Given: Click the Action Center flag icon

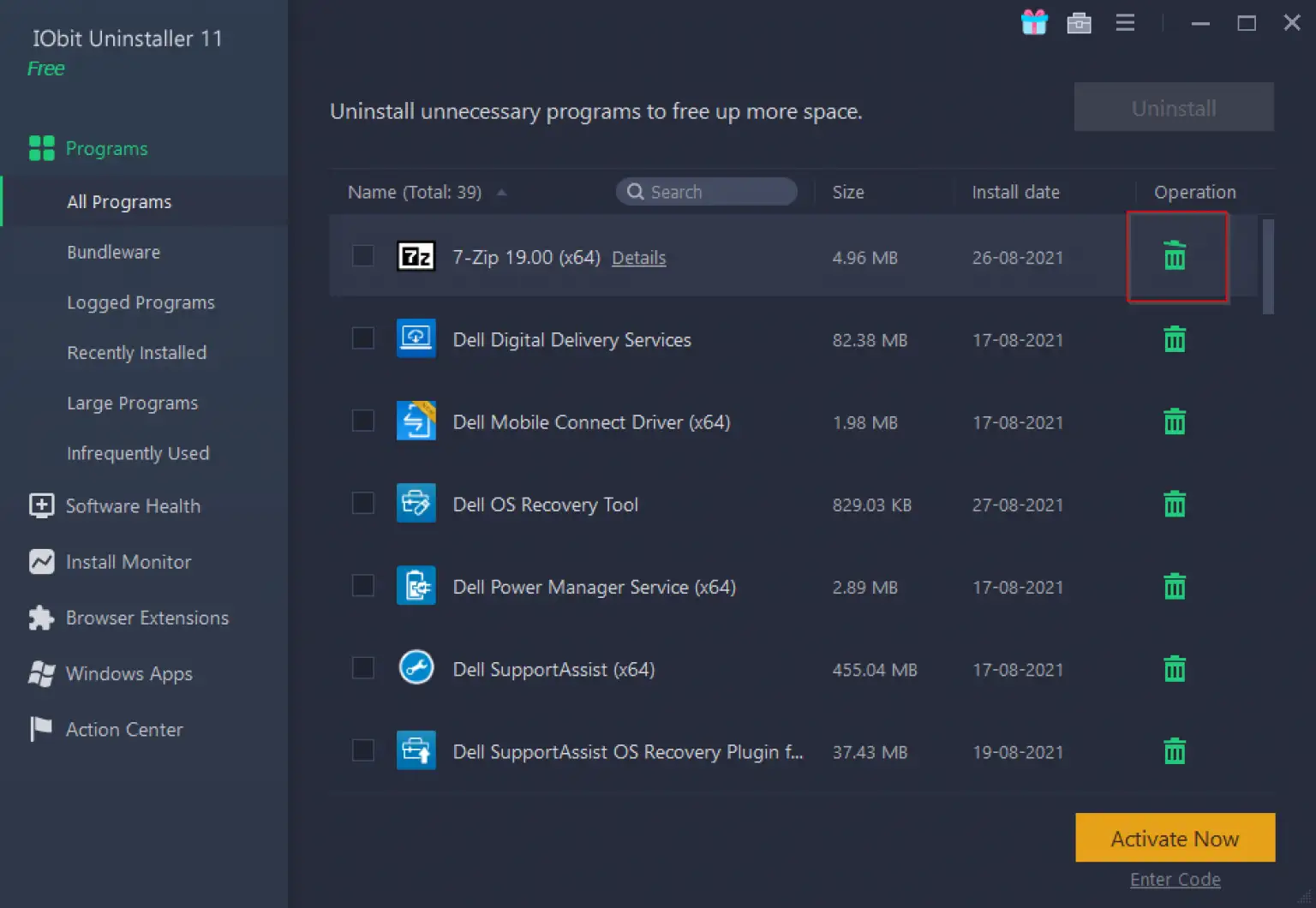Looking at the screenshot, I should (x=40, y=729).
